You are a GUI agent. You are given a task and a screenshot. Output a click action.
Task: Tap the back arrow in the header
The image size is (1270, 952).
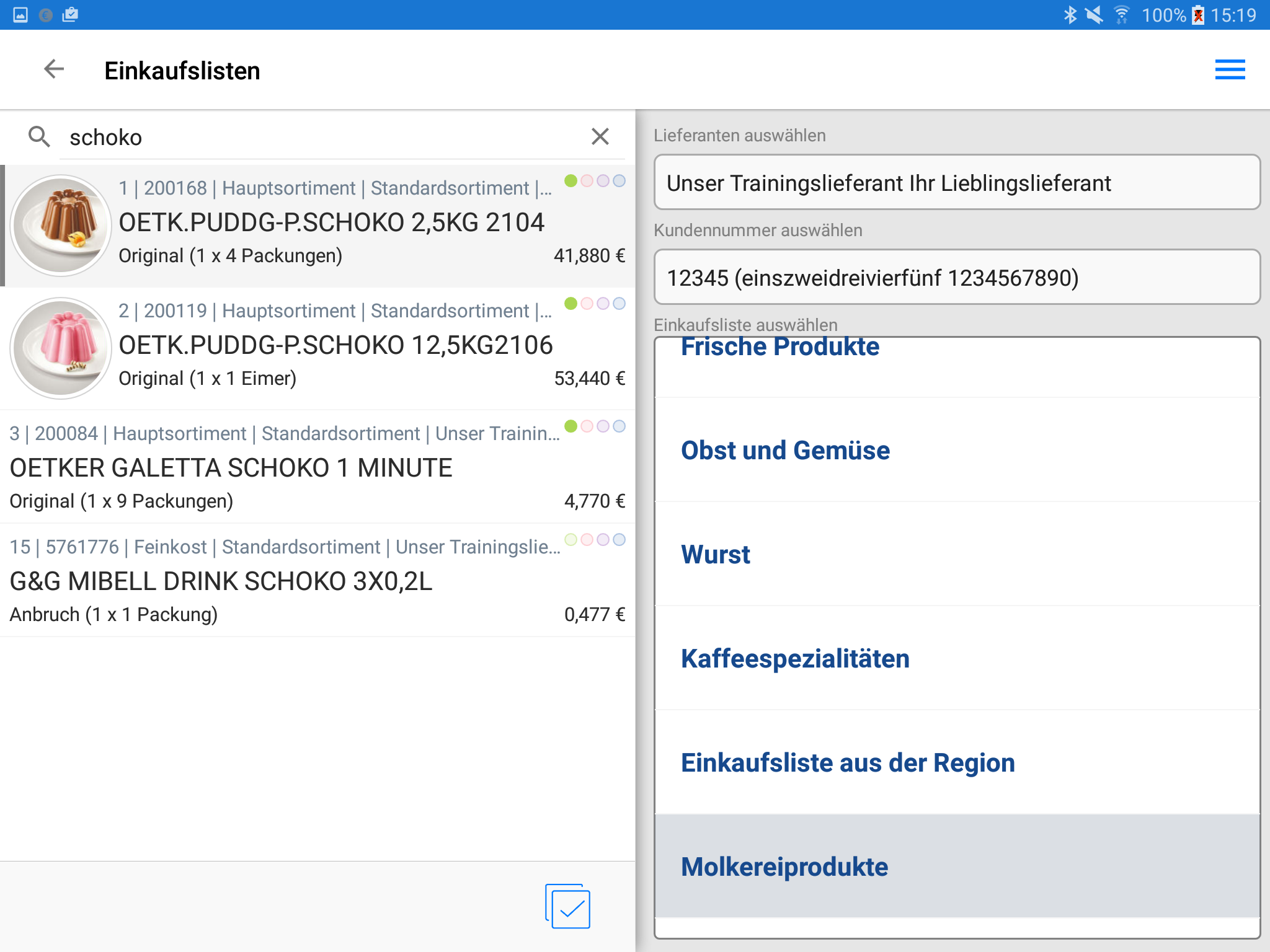pyautogui.click(x=55, y=69)
